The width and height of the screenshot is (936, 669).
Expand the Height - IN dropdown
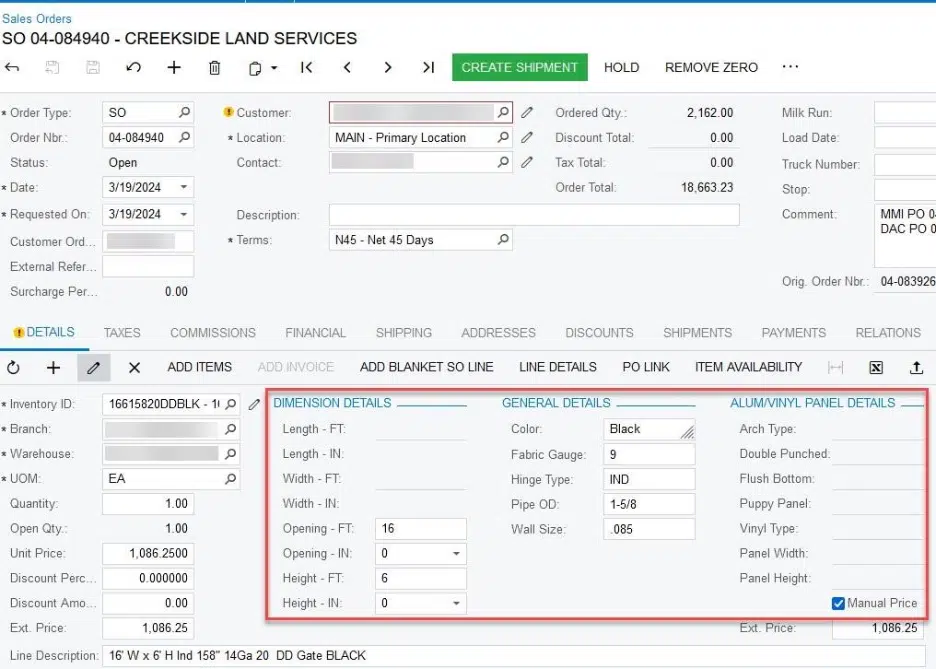457,604
